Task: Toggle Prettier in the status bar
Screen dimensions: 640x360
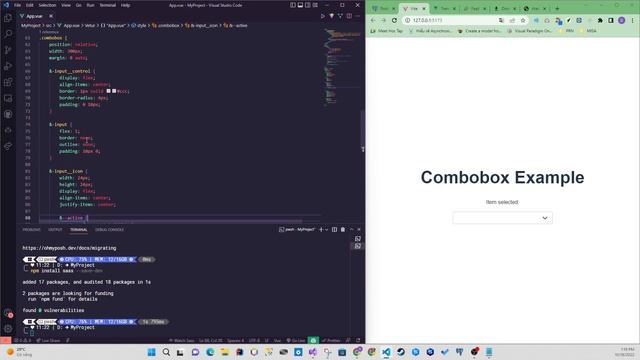Action: point(331,340)
